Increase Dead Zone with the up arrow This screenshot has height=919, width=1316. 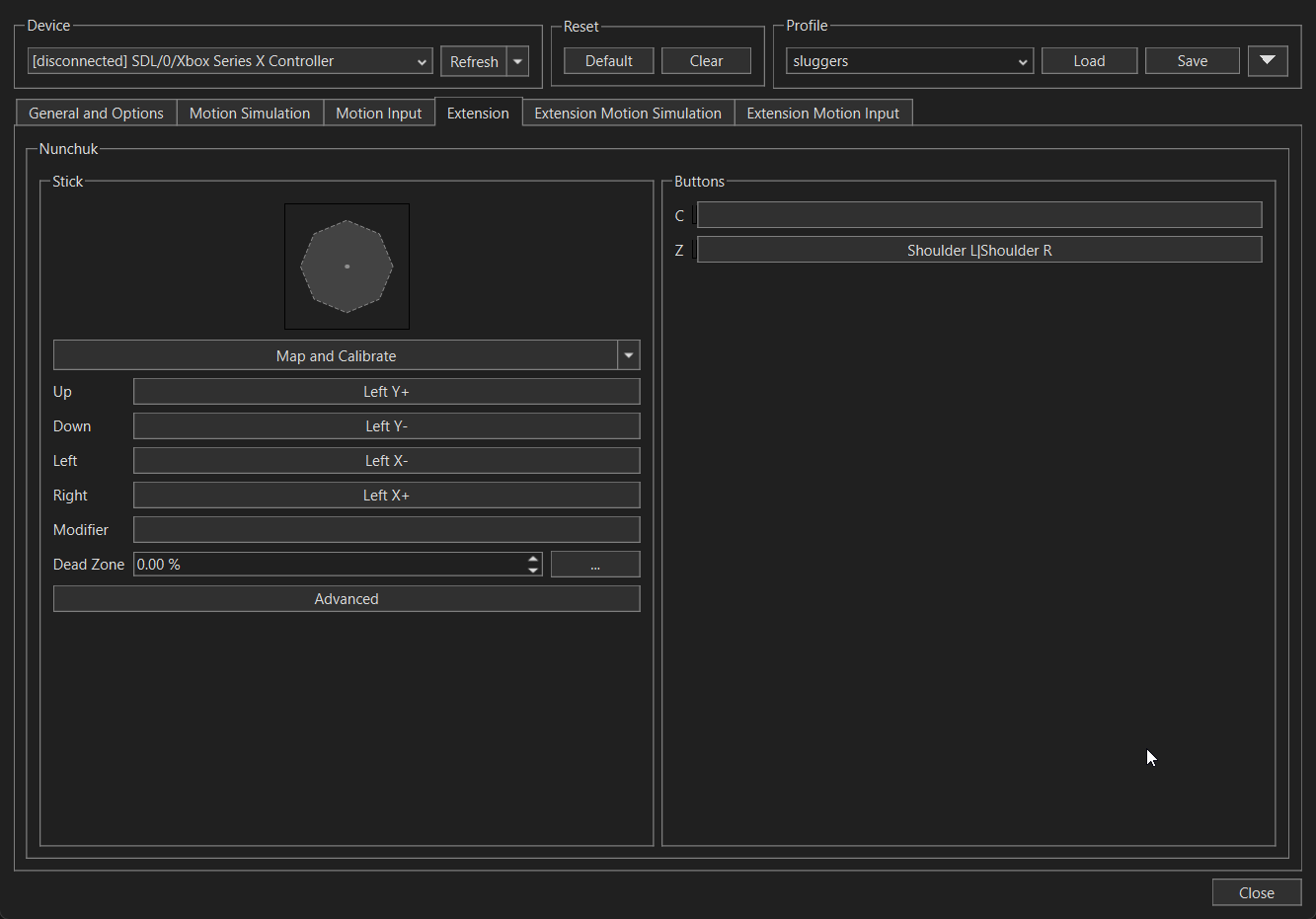pyautogui.click(x=533, y=559)
